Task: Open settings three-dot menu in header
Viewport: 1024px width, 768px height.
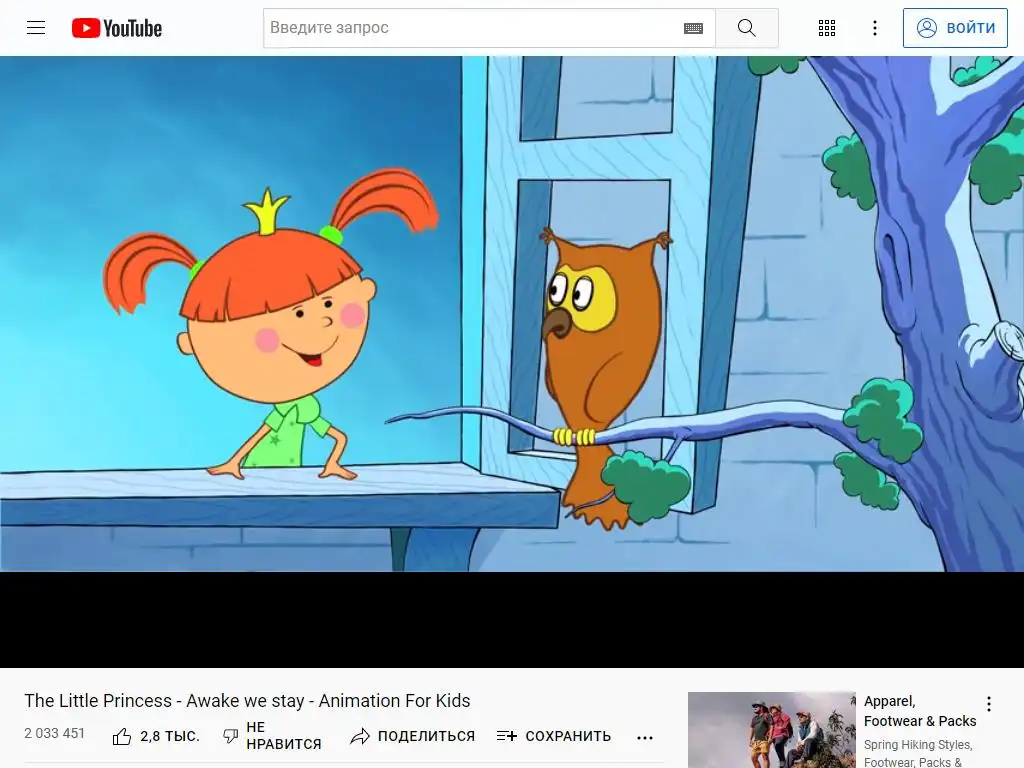Action: [874, 28]
